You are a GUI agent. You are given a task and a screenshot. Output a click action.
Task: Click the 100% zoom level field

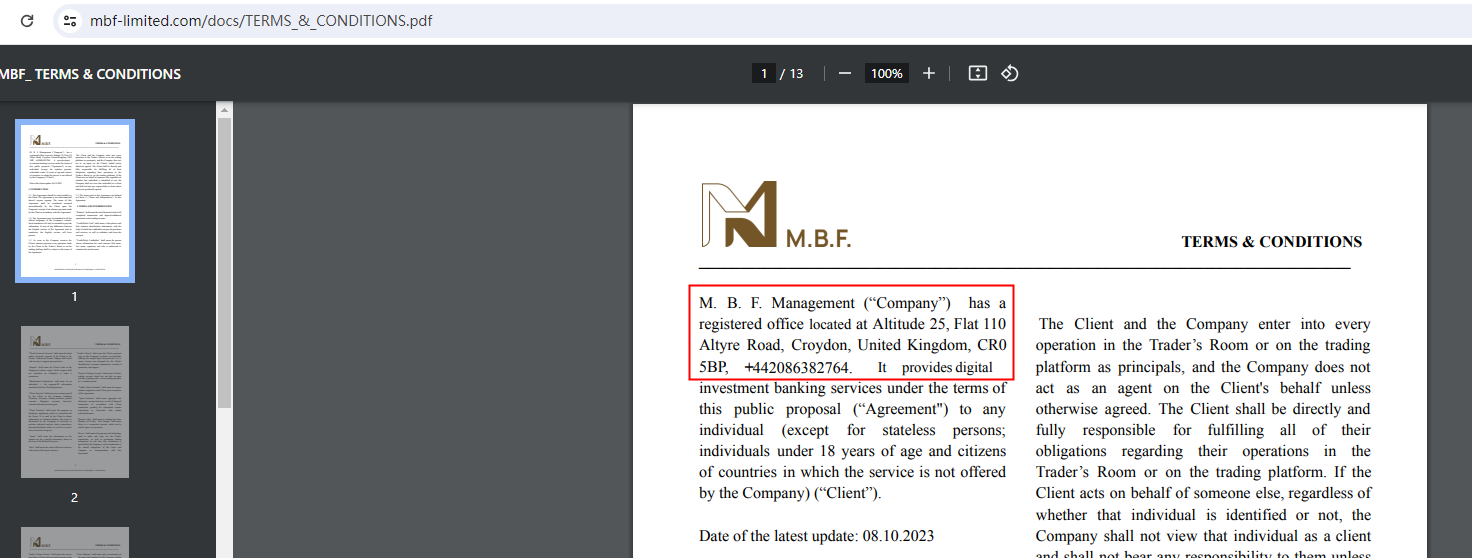click(x=886, y=73)
